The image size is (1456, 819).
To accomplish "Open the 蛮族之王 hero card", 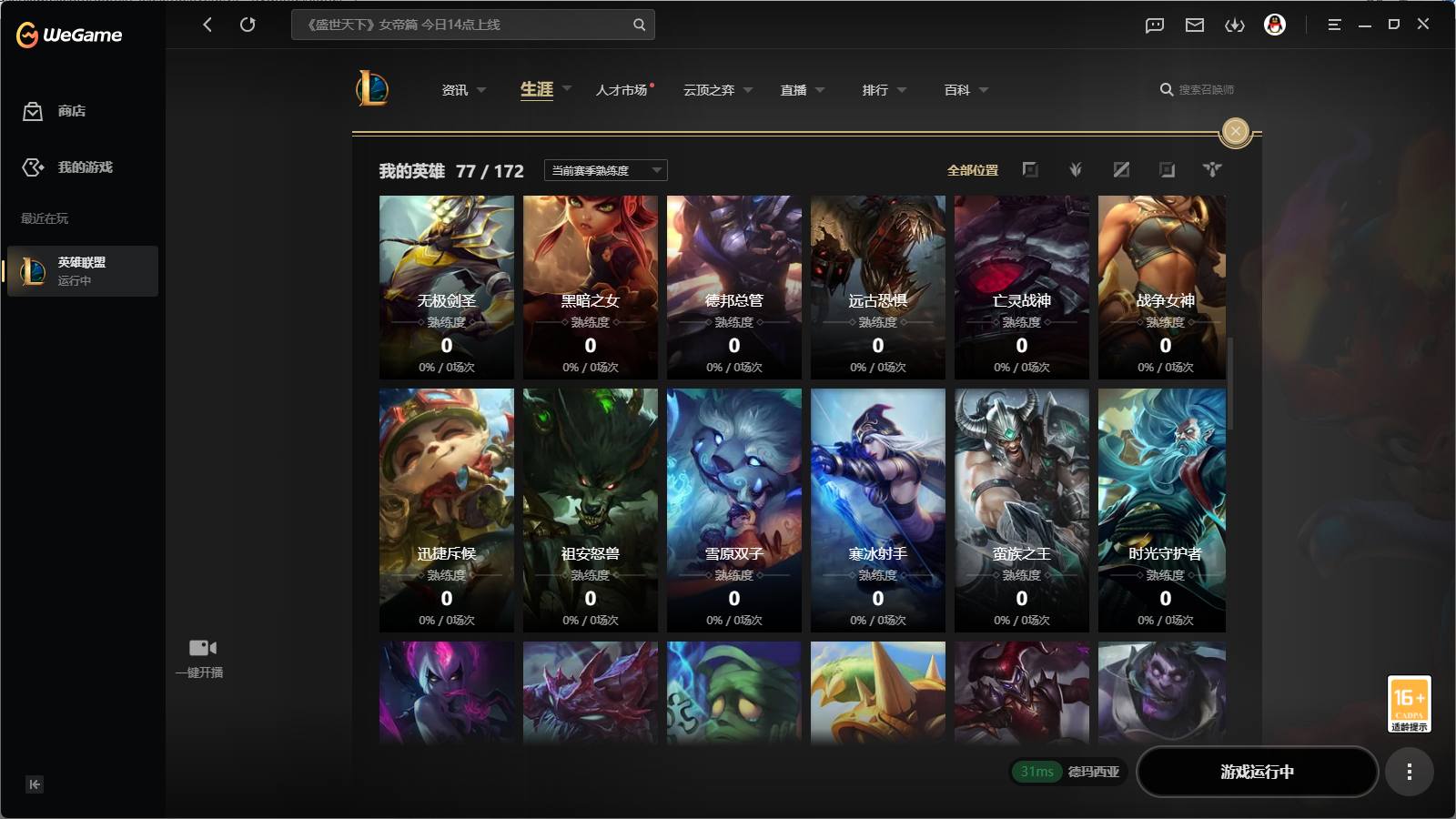I will [1022, 511].
